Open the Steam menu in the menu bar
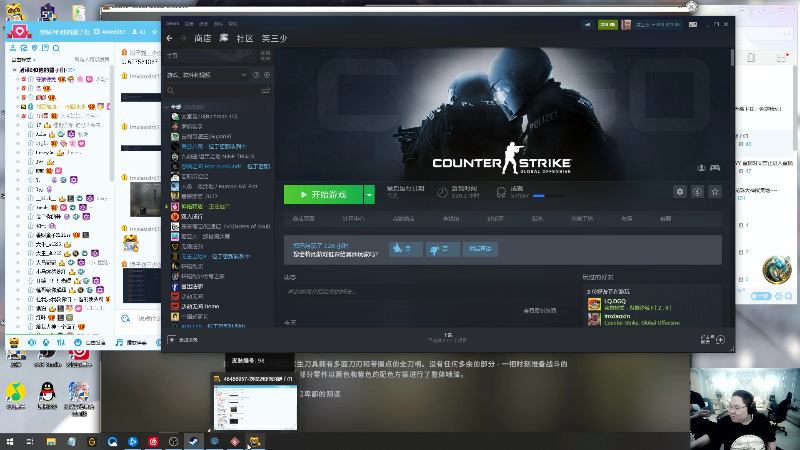This screenshot has height=450, width=800. 172,24
